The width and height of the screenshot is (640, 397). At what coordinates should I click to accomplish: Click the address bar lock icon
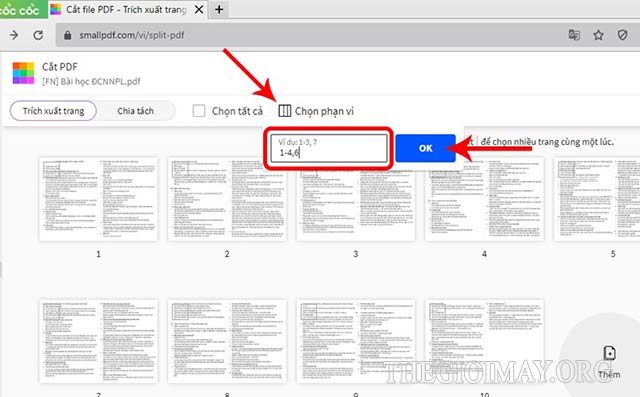click(68, 35)
